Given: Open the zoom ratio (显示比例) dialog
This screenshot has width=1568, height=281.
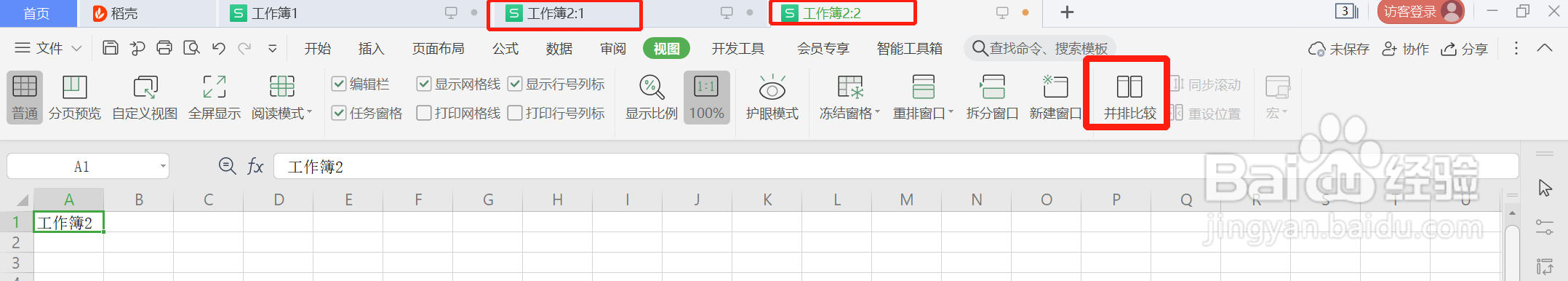Looking at the screenshot, I should 652,98.
